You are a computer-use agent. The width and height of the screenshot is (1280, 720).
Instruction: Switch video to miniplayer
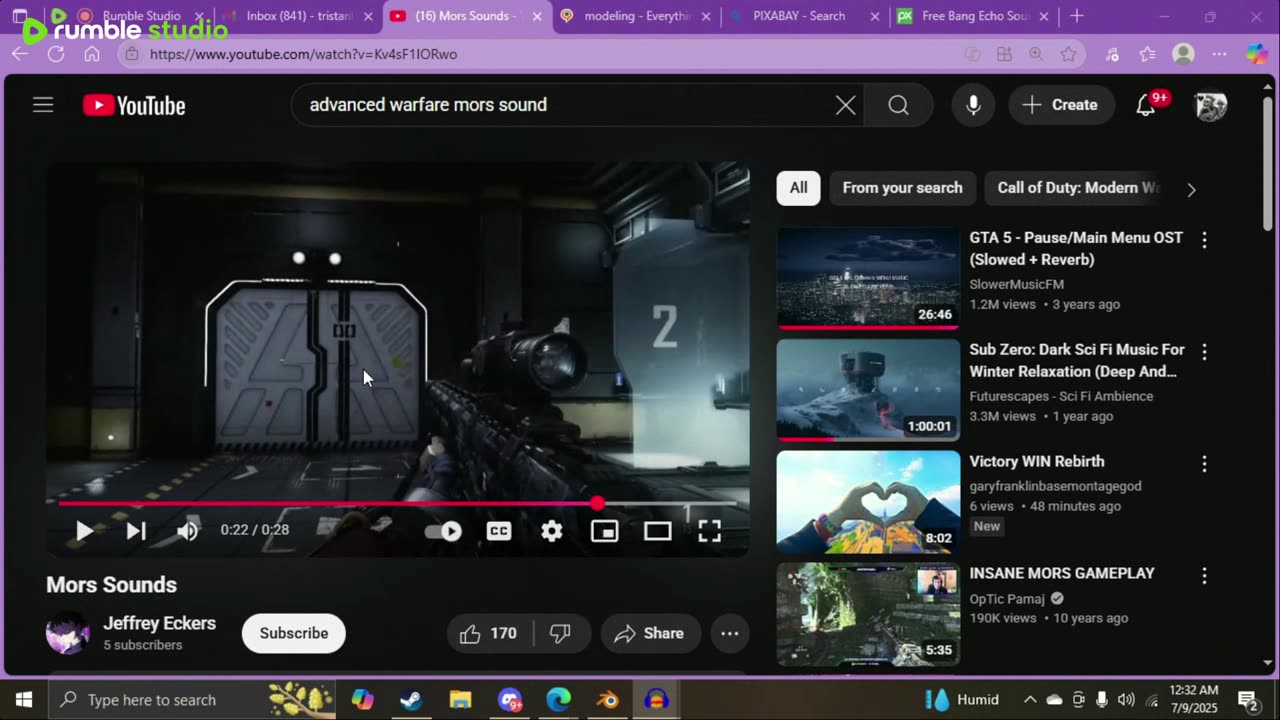click(x=605, y=531)
